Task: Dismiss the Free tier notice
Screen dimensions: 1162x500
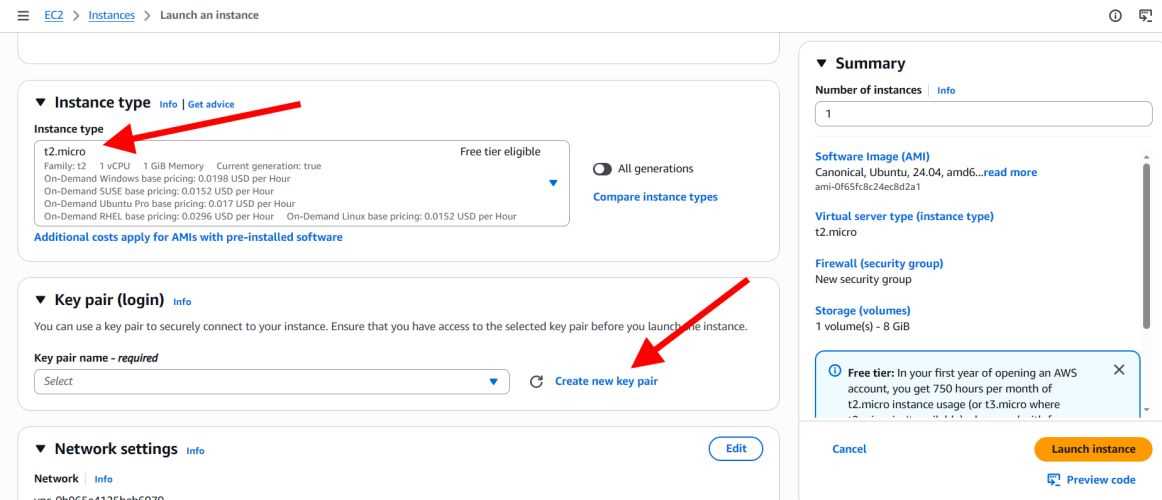Action: click(1118, 370)
